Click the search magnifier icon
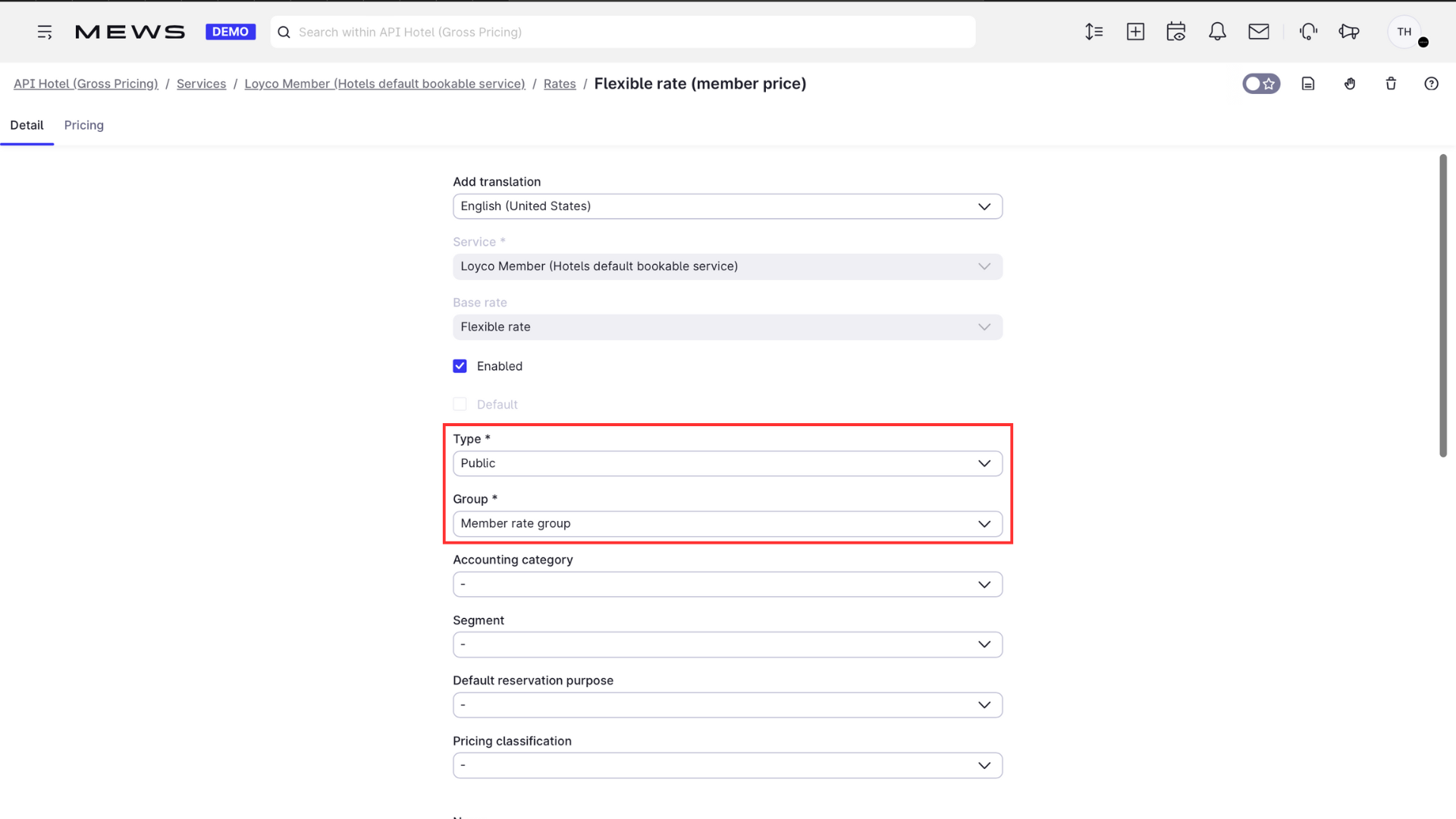This screenshot has width=1456, height=819. [x=284, y=32]
